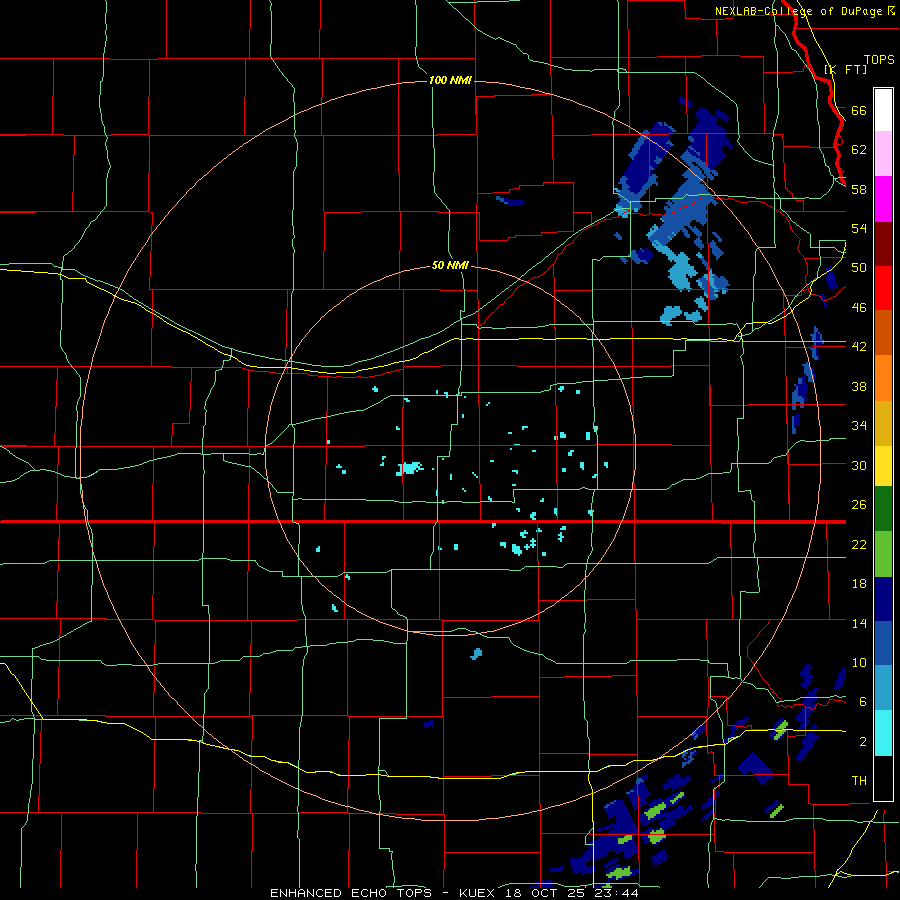Click the "TH" legend label
The width and height of the screenshot is (900, 900).
859,780
